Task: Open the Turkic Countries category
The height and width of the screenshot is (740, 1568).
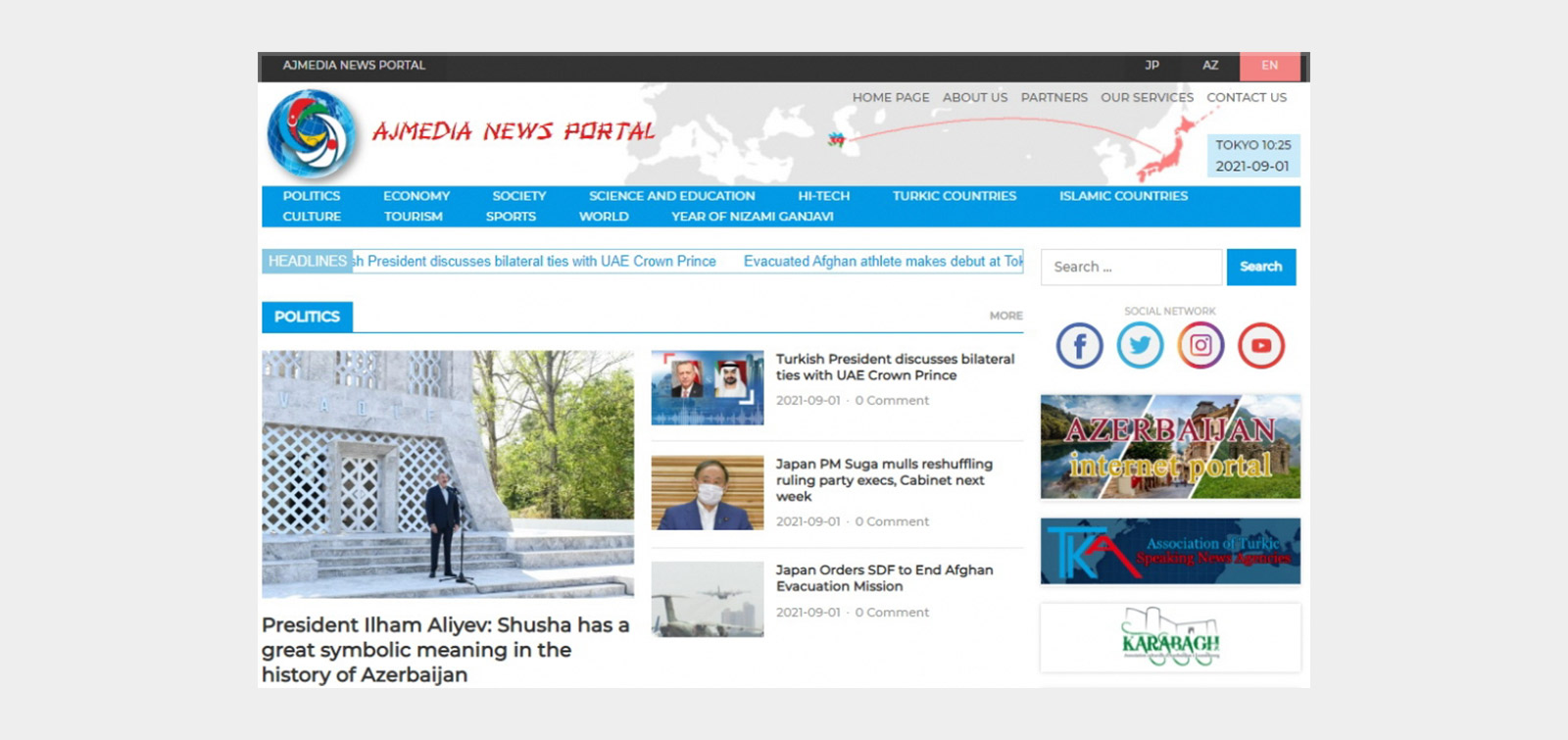Action: [x=955, y=196]
